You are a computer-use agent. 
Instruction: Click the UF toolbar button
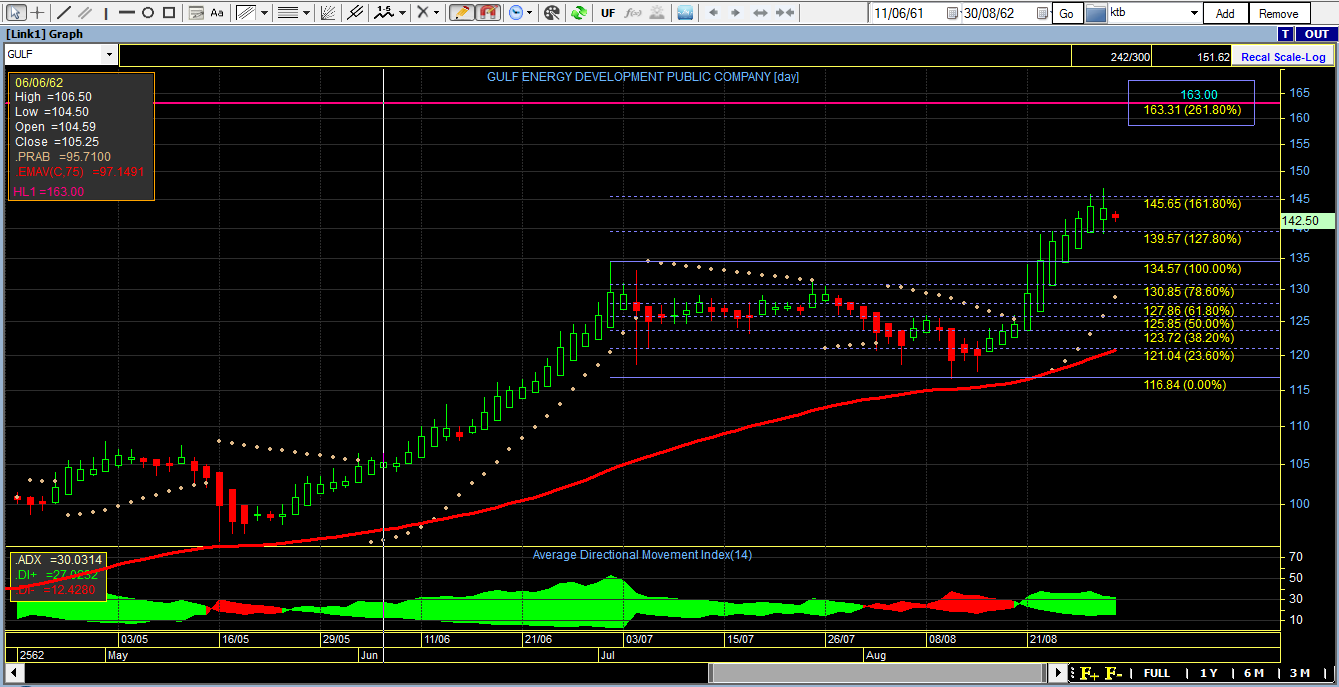608,13
